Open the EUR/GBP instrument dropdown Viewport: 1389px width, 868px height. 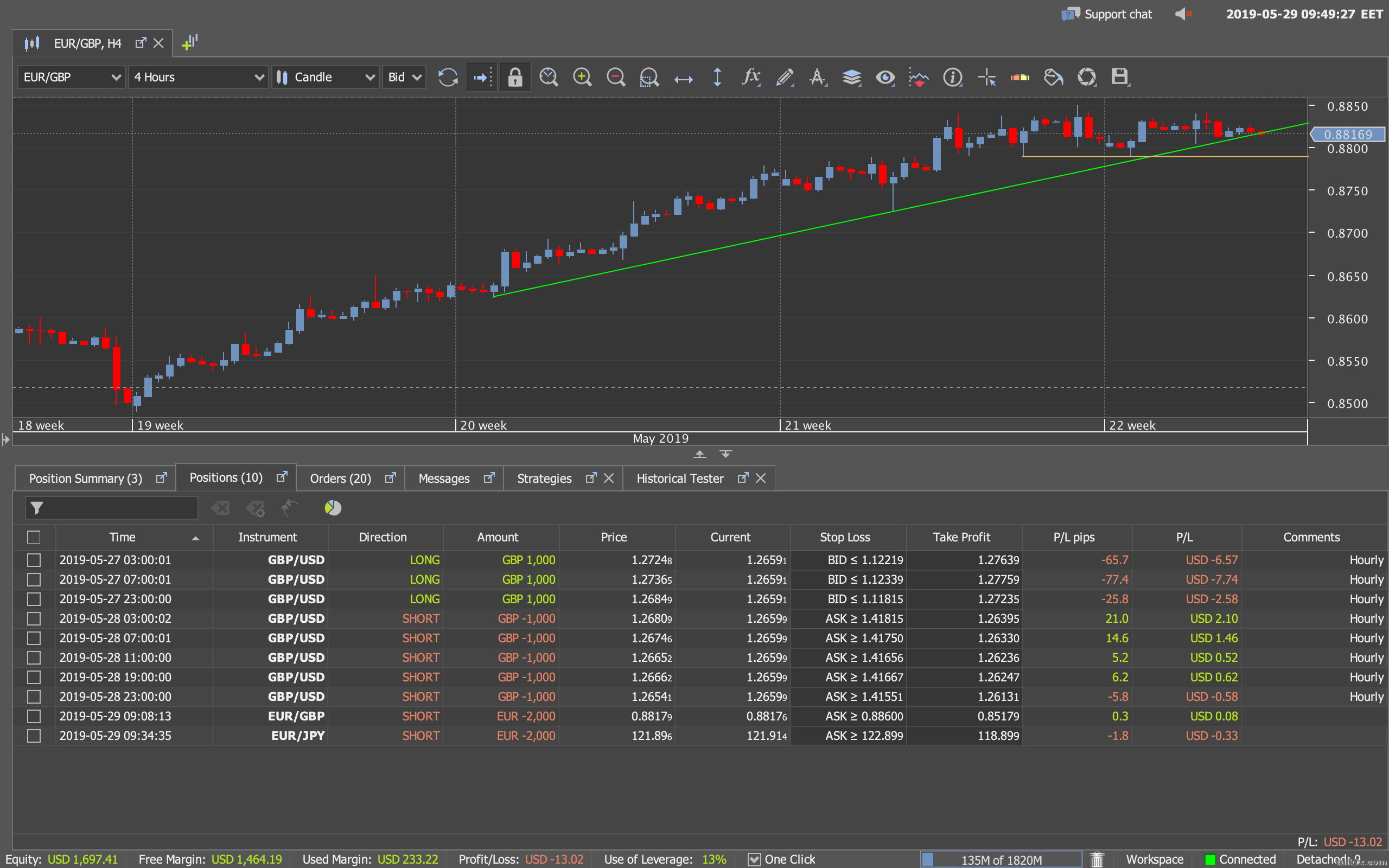click(x=71, y=78)
